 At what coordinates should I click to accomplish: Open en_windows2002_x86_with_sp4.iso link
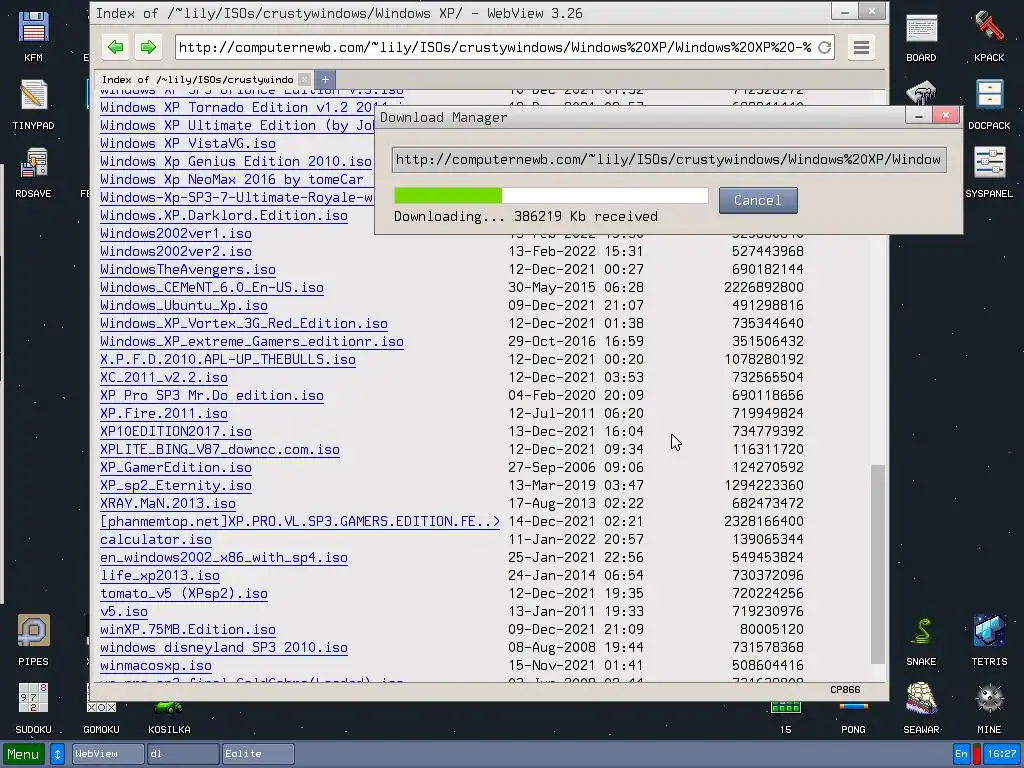[224, 558]
